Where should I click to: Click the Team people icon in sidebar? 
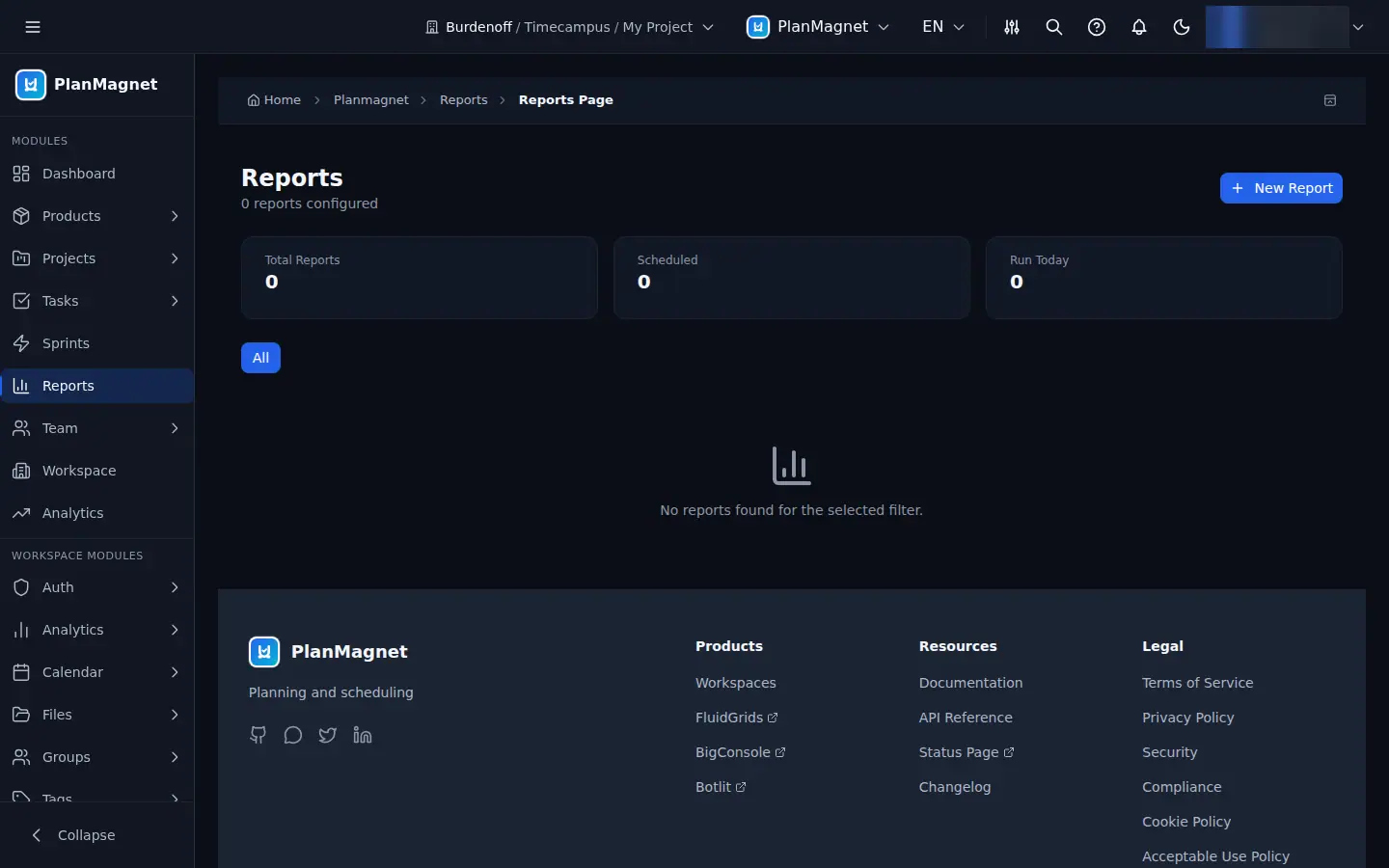[21, 428]
